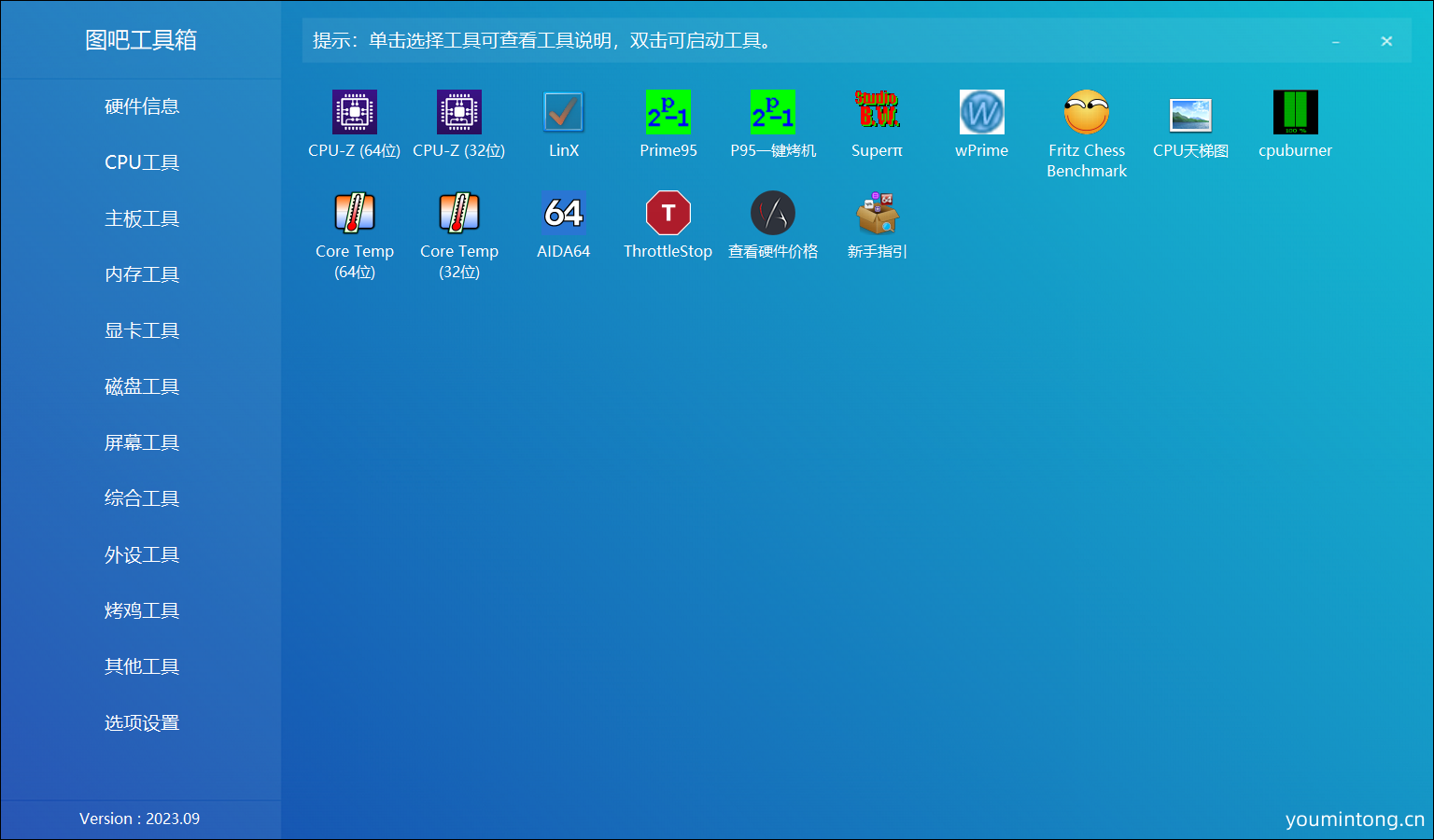Select the Prime95 tool icon

tap(668, 112)
